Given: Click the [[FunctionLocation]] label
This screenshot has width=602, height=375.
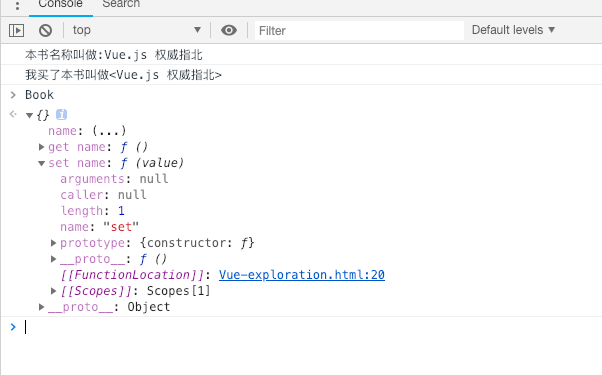Looking at the screenshot, I should (x=132, y=275).
